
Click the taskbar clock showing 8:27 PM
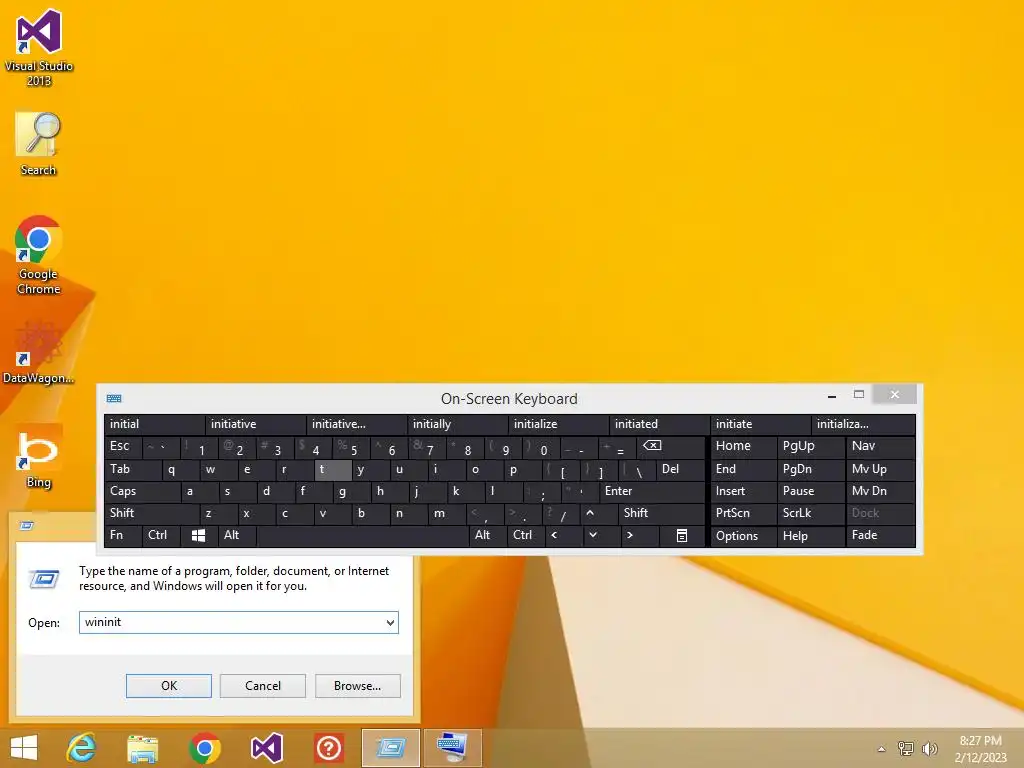point(980,748)
